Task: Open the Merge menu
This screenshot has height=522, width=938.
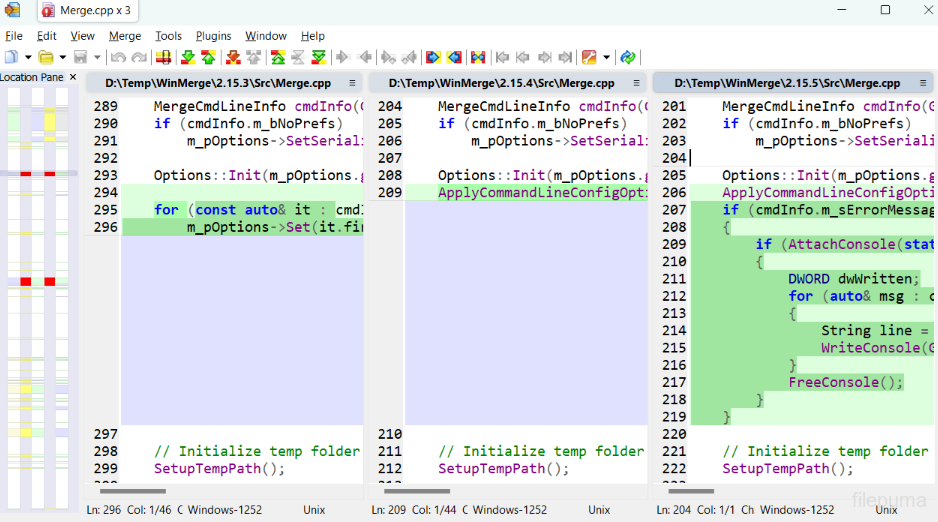Action: pos(125,36)
